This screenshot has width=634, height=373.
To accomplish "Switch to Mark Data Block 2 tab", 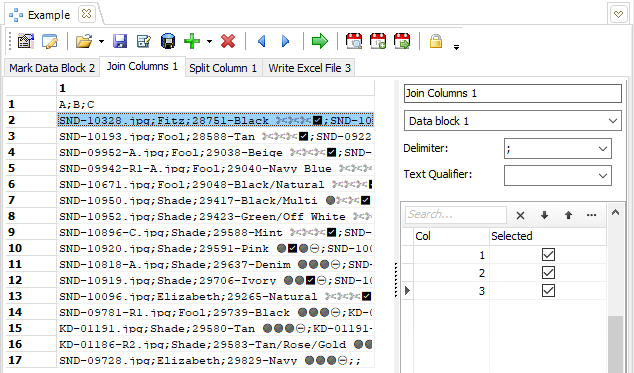I will tap(52, 68).
